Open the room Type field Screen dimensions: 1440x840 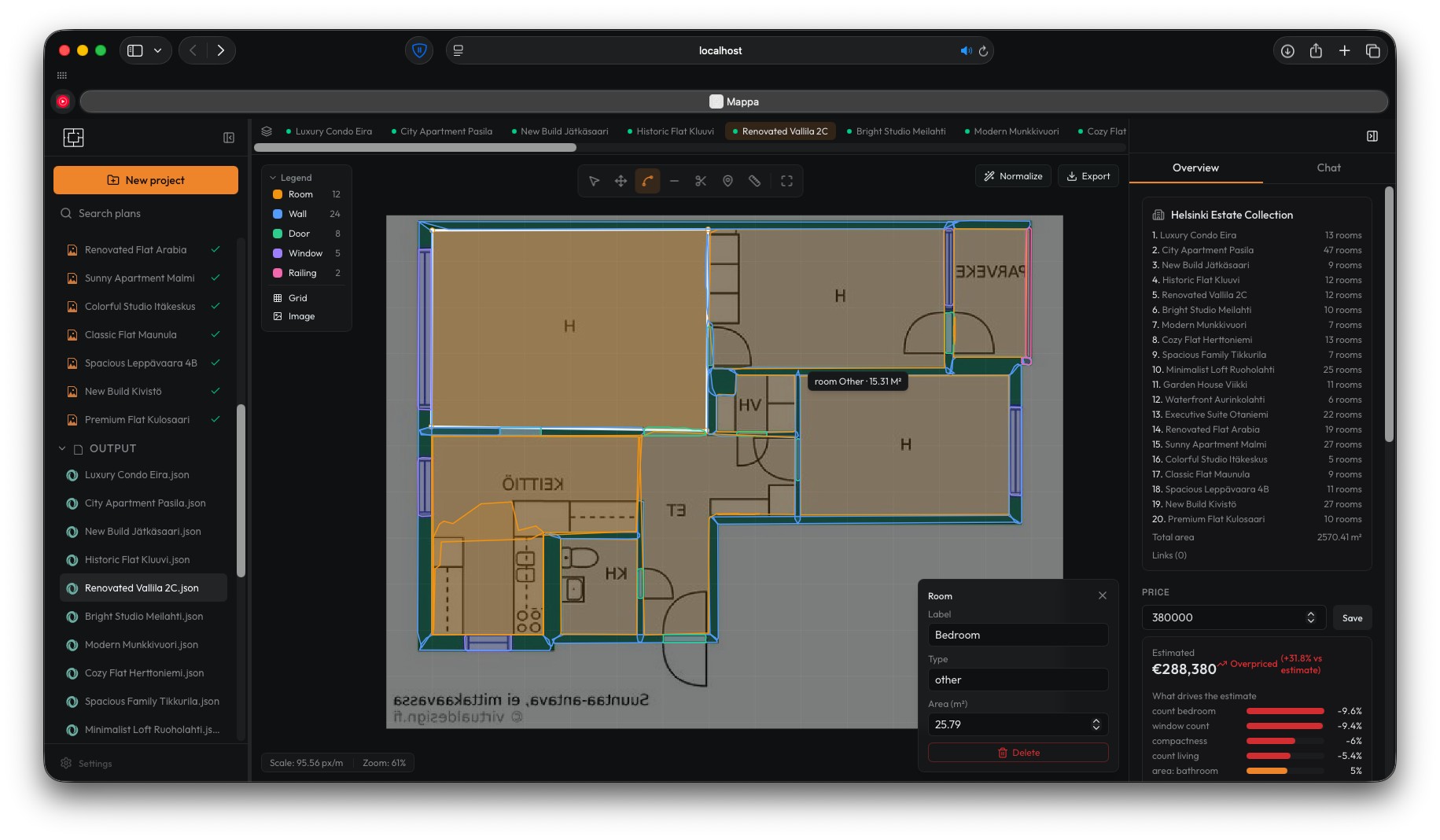[1018, 680]
